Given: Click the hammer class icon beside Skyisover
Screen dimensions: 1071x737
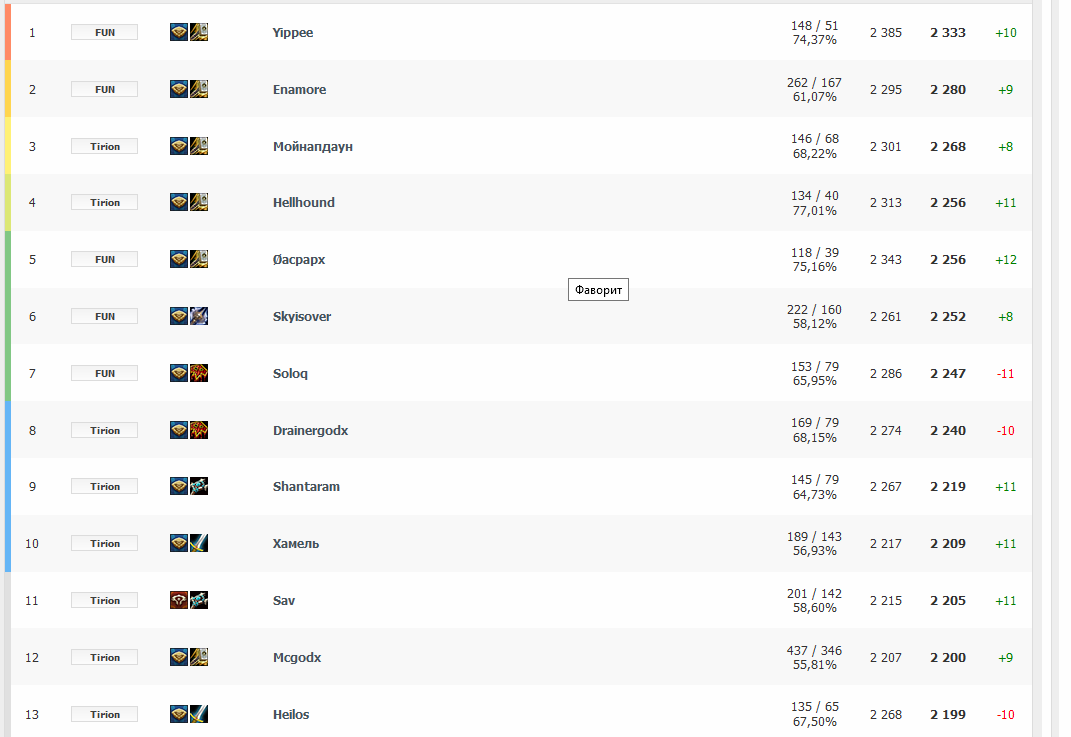Looking at the screenshot, I should [199, 316].
